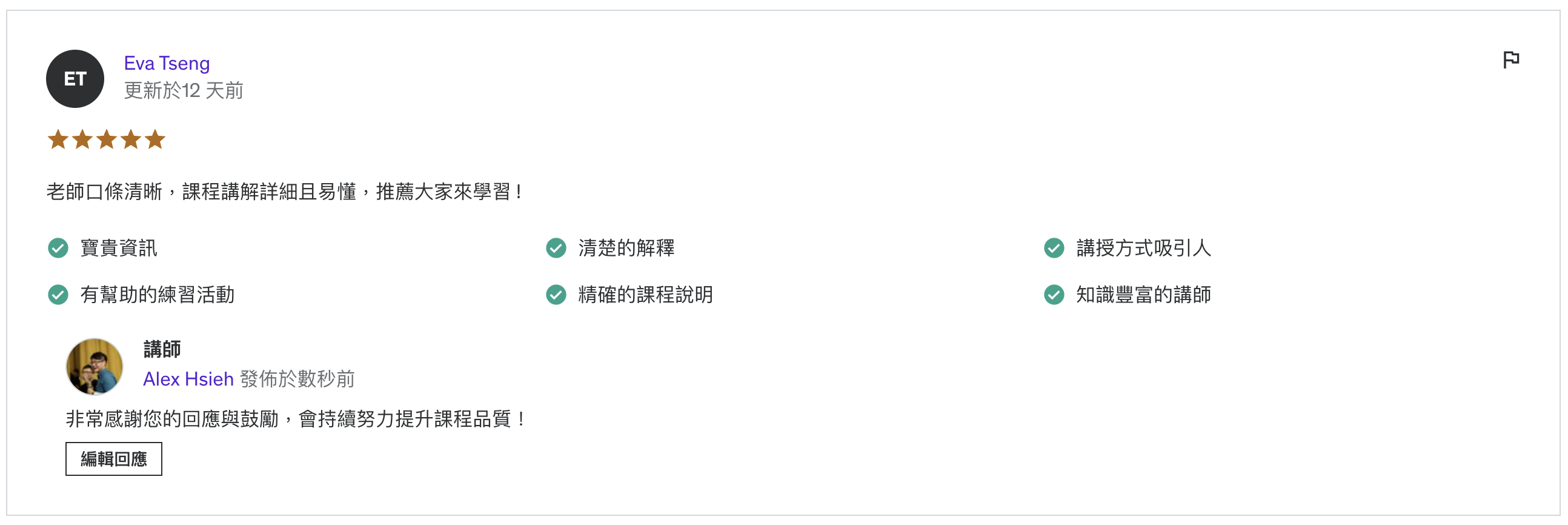Click the 講師 heading label
The width and height of the screenshot is (1568, 525).
click(162, 349)
